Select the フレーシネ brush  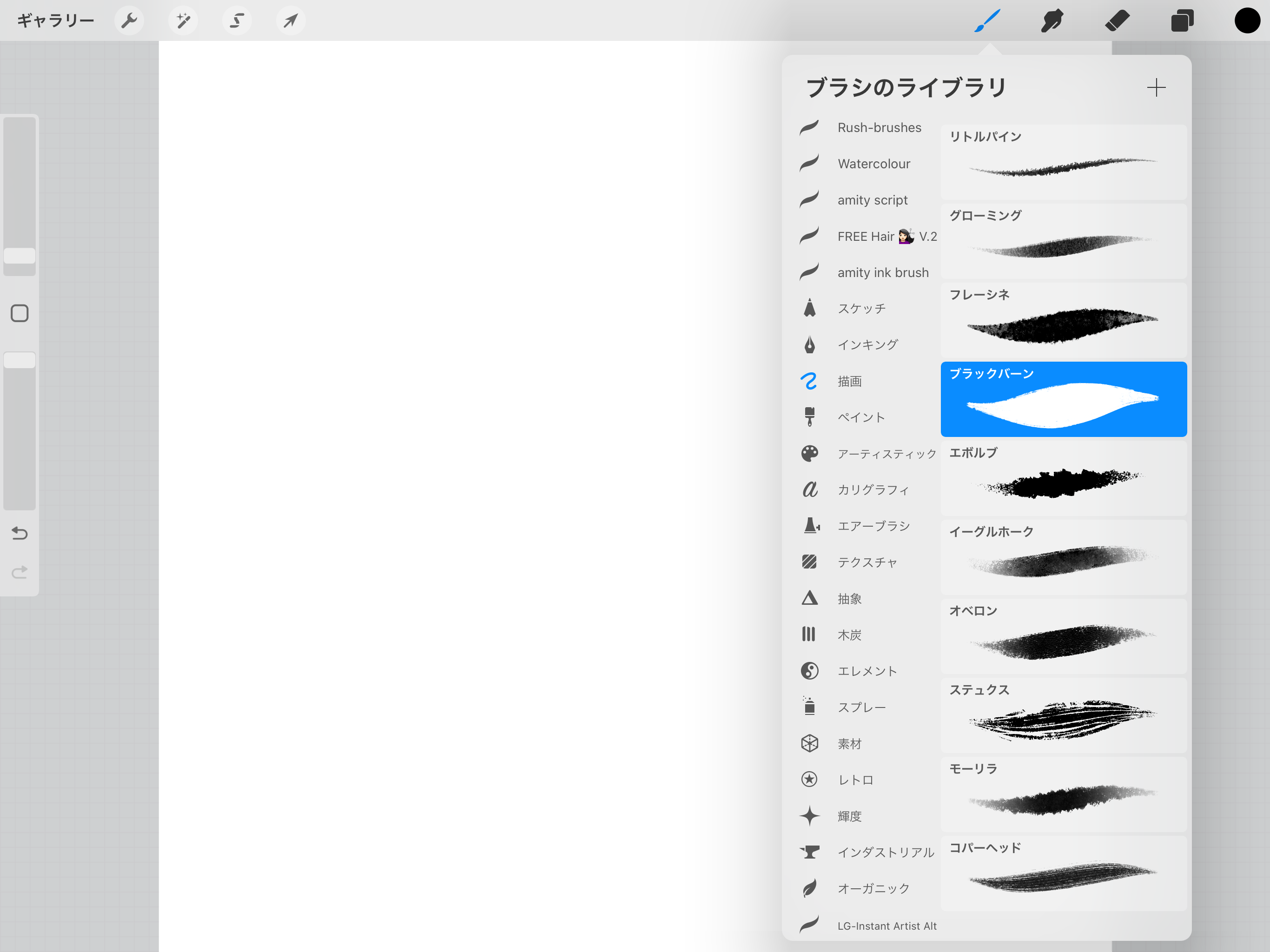click(x=1063, y=320)
